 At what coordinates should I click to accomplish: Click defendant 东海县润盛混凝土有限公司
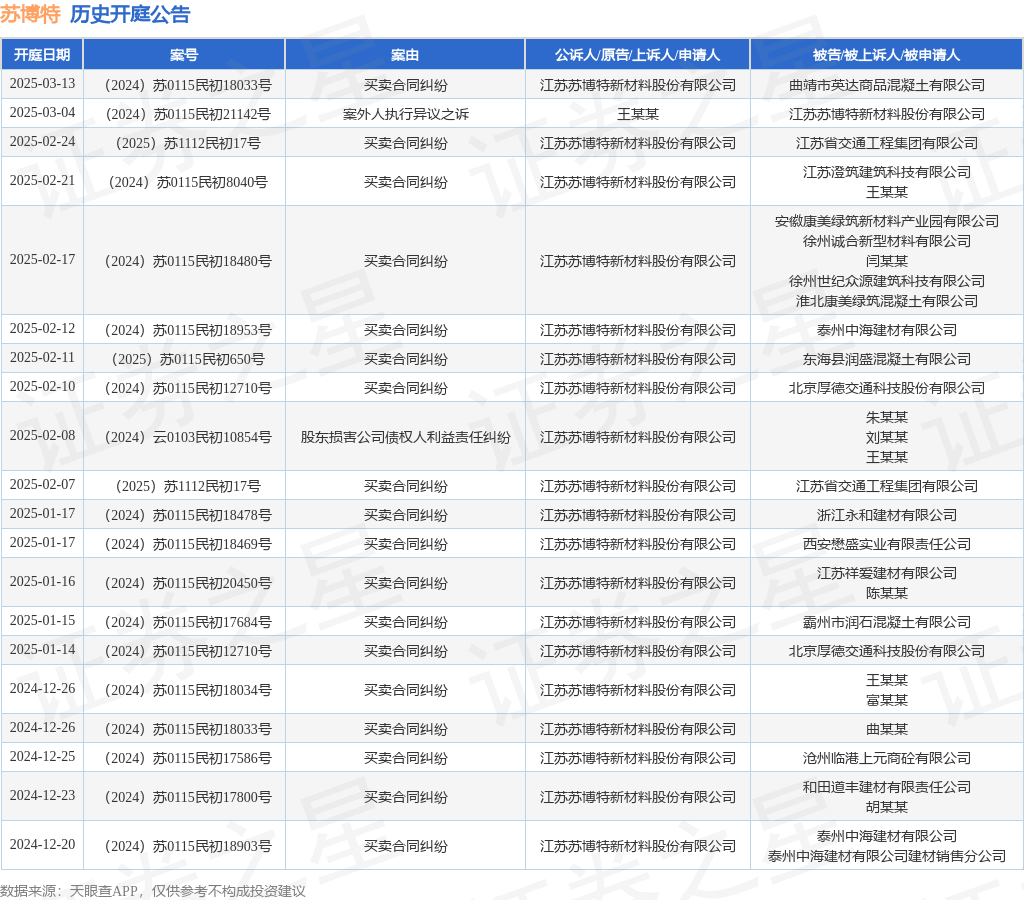[x=887, y=359]
